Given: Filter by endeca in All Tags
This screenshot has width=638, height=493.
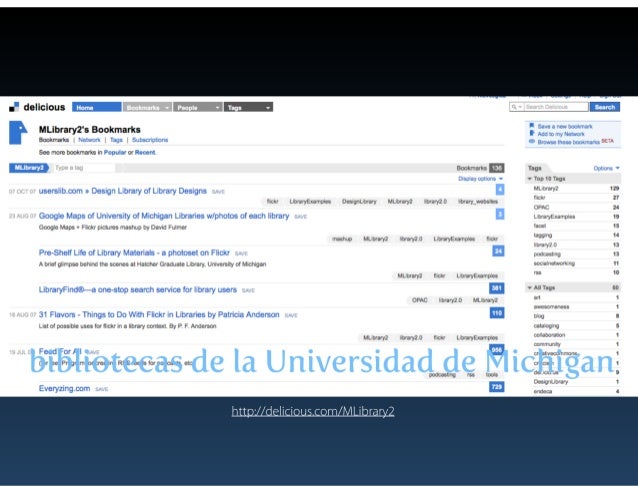Looking at the screenshot, I should 543,391.
